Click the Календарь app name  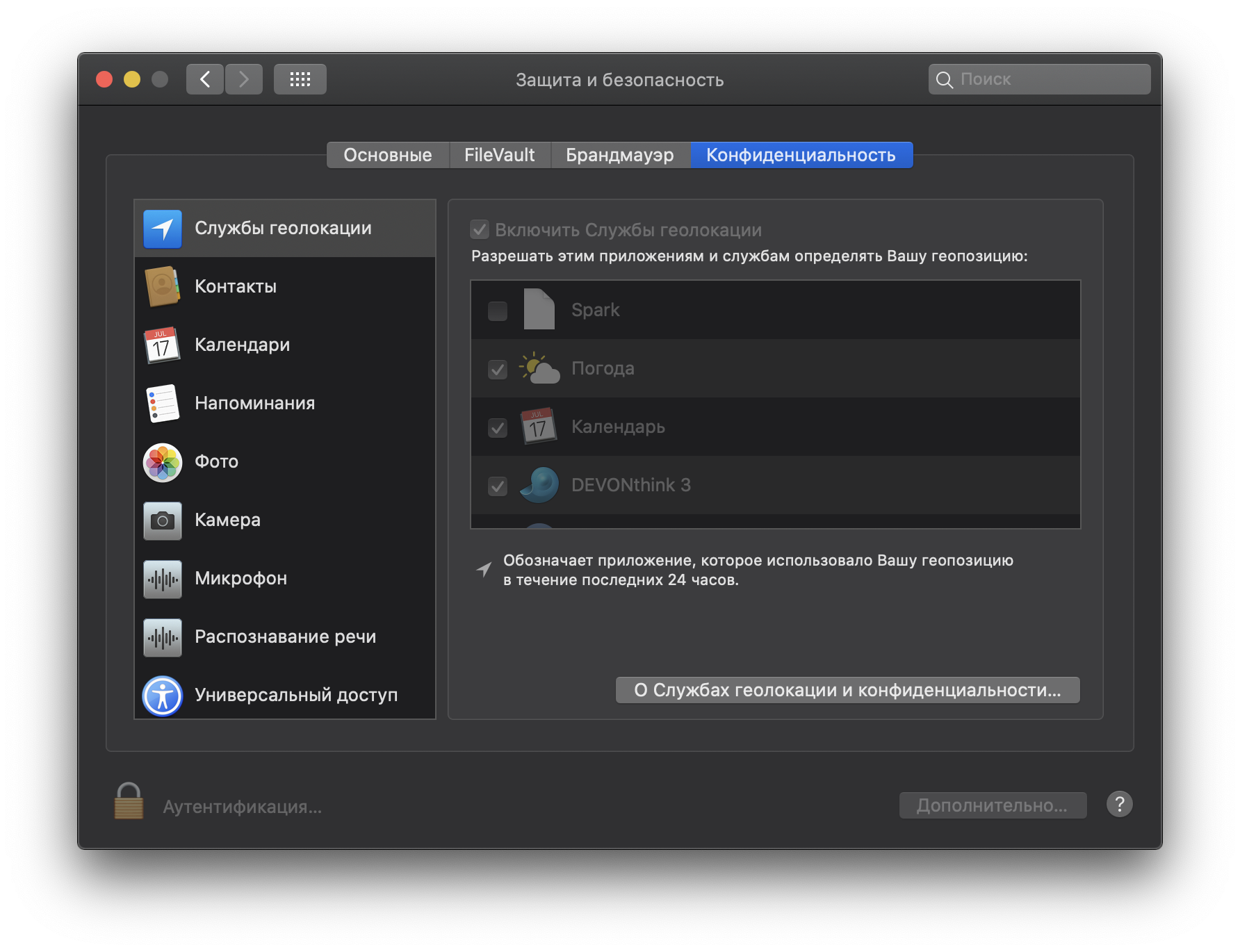[x=618, y=427]
